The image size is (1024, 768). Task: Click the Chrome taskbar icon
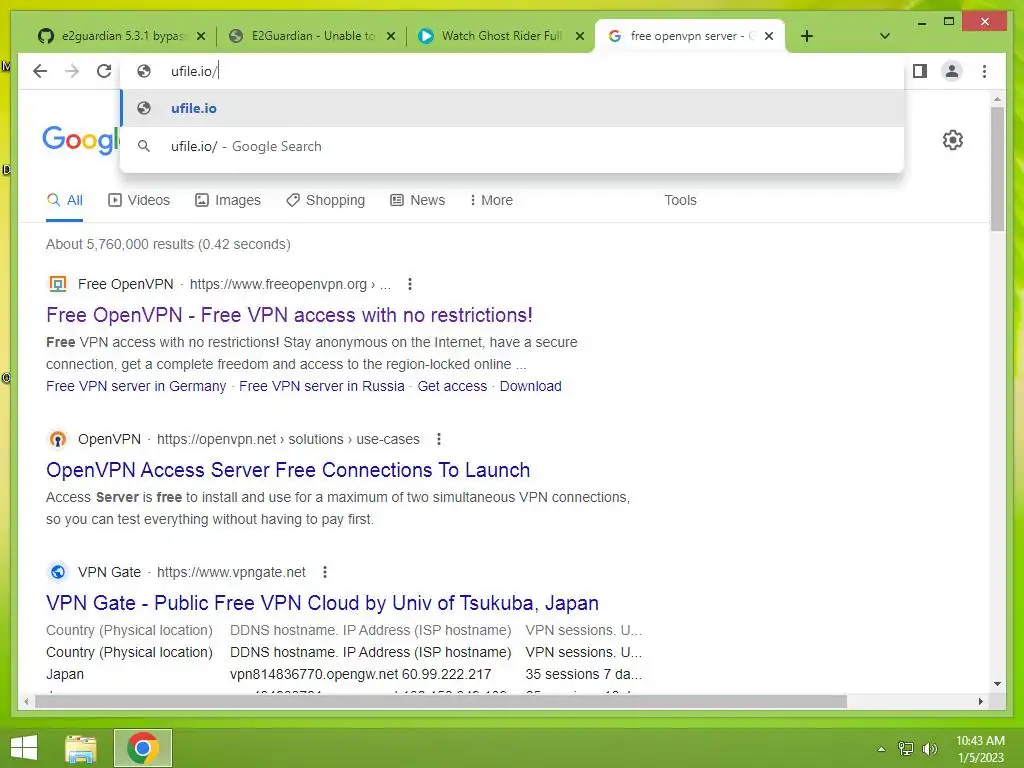[142, 748]
